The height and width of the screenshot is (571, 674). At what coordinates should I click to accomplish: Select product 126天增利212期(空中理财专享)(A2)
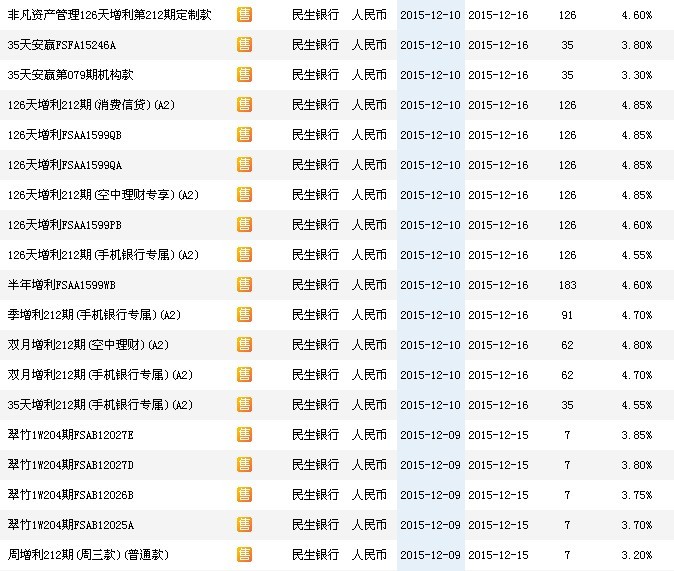point(103,195)
